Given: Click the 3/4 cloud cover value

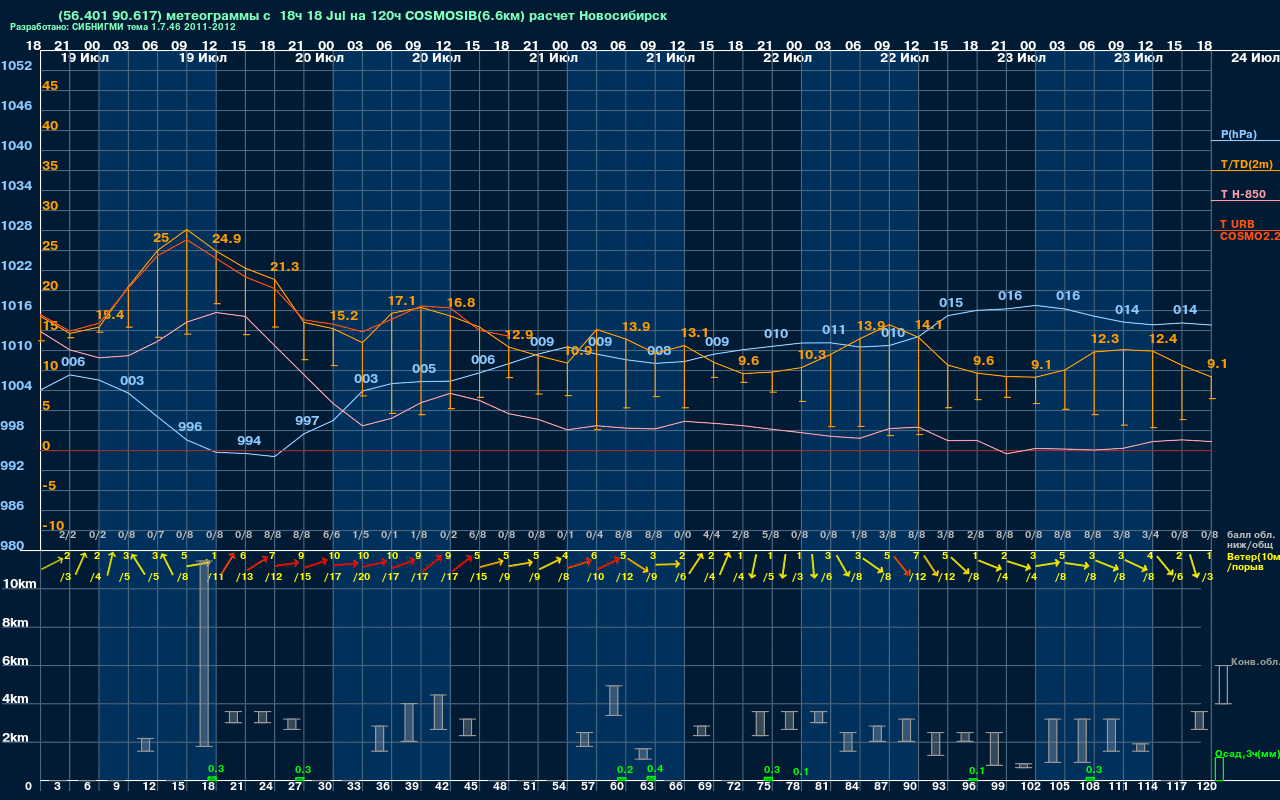Looking at the screenshot, I should (1151, 535).
